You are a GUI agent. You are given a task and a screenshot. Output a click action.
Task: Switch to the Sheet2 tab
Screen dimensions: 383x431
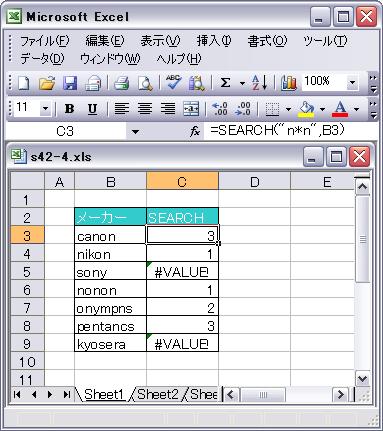pos(158,395)
